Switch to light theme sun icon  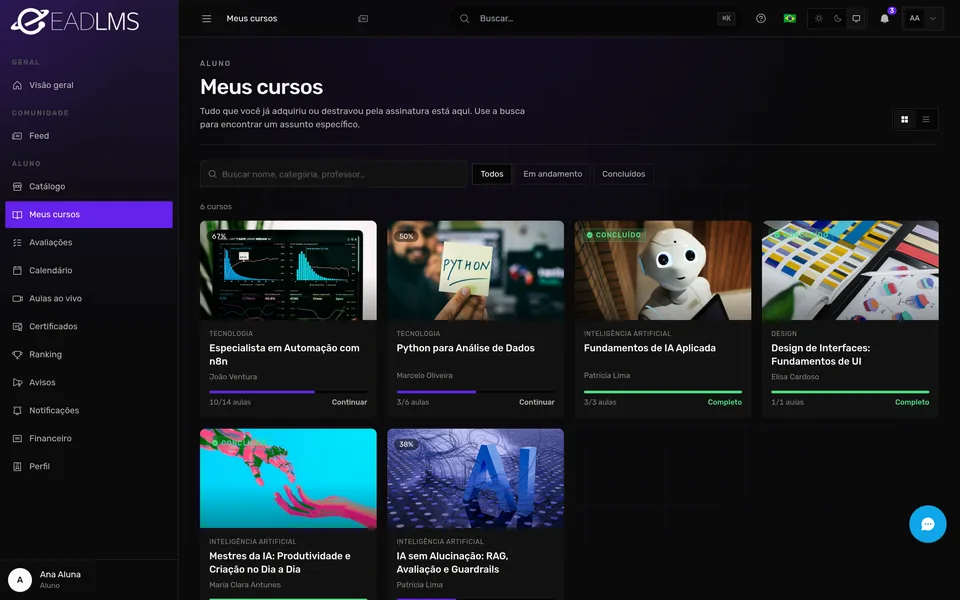(819, 18)
